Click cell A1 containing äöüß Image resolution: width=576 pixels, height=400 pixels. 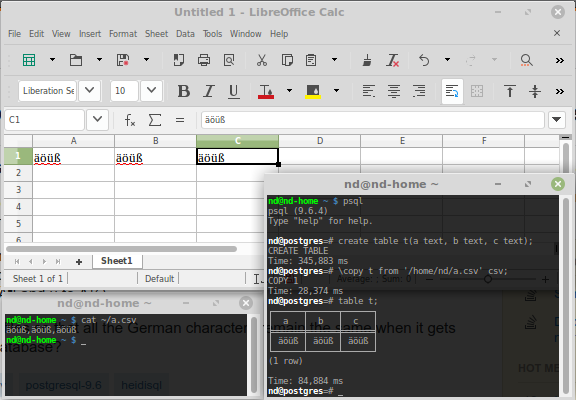(x=73, y=156)
